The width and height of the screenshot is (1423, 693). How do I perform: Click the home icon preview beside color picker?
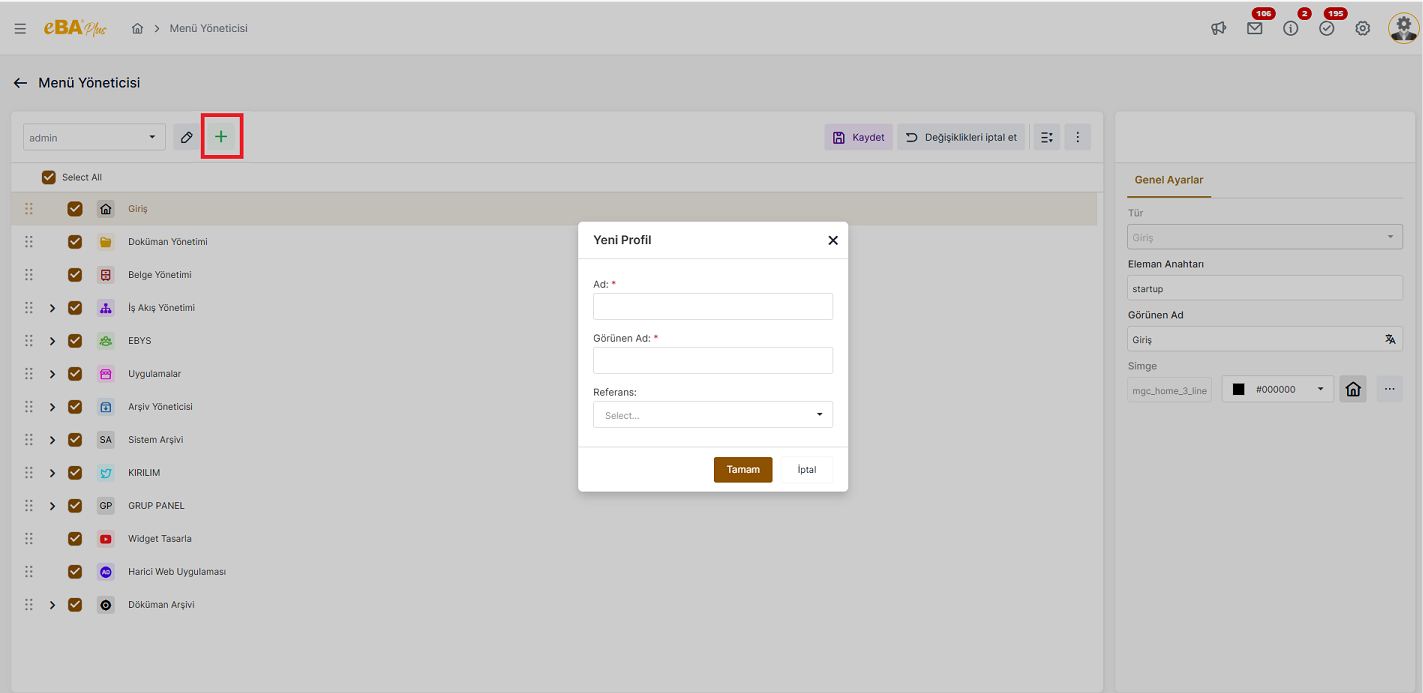1353,389
